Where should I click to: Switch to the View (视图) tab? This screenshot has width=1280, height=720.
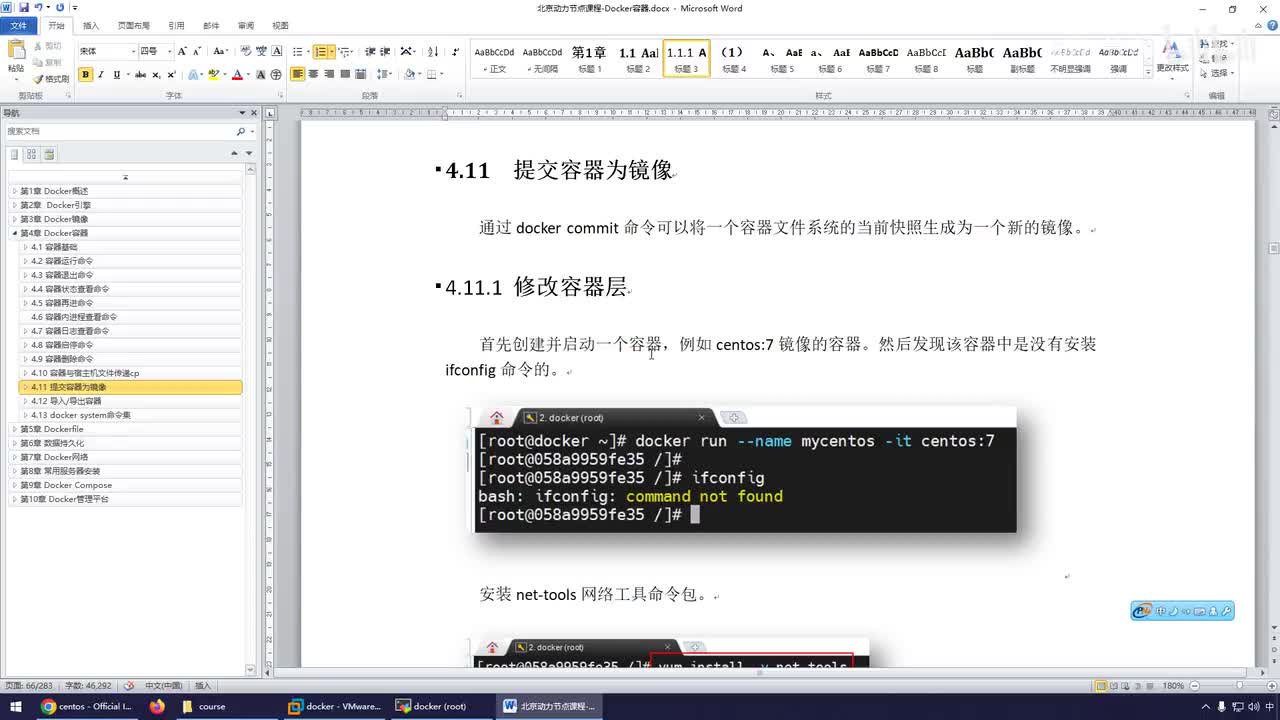pos(280,25)
